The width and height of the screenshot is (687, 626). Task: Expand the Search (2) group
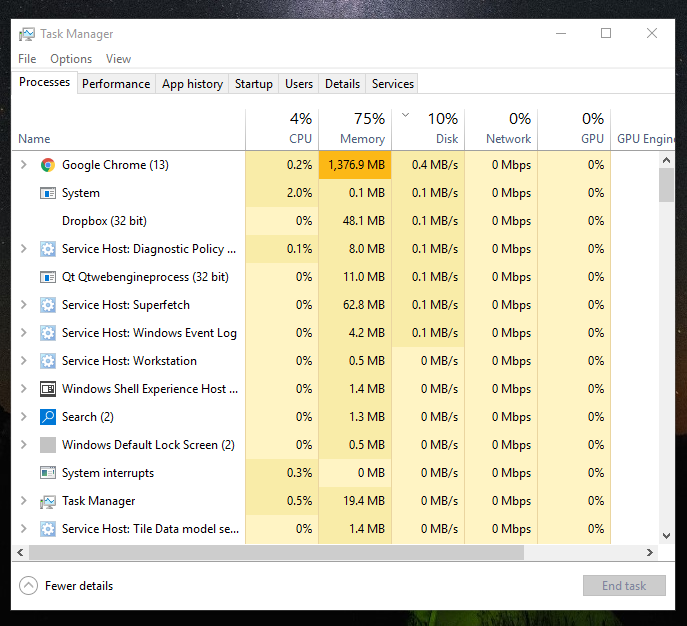pos(24,417)
